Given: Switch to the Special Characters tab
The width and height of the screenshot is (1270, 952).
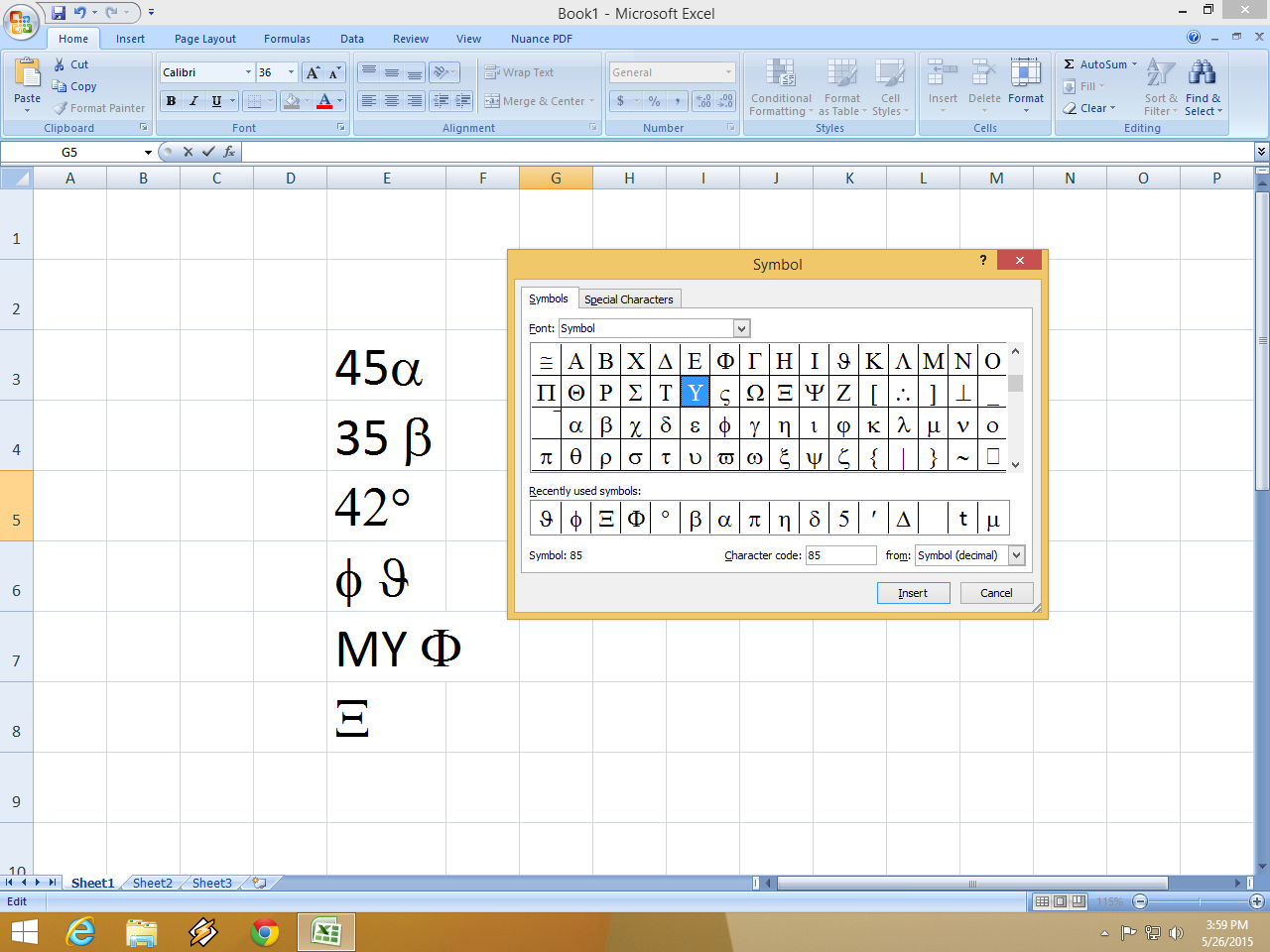Looking at the screenshot, I should [x=629, y=298].
